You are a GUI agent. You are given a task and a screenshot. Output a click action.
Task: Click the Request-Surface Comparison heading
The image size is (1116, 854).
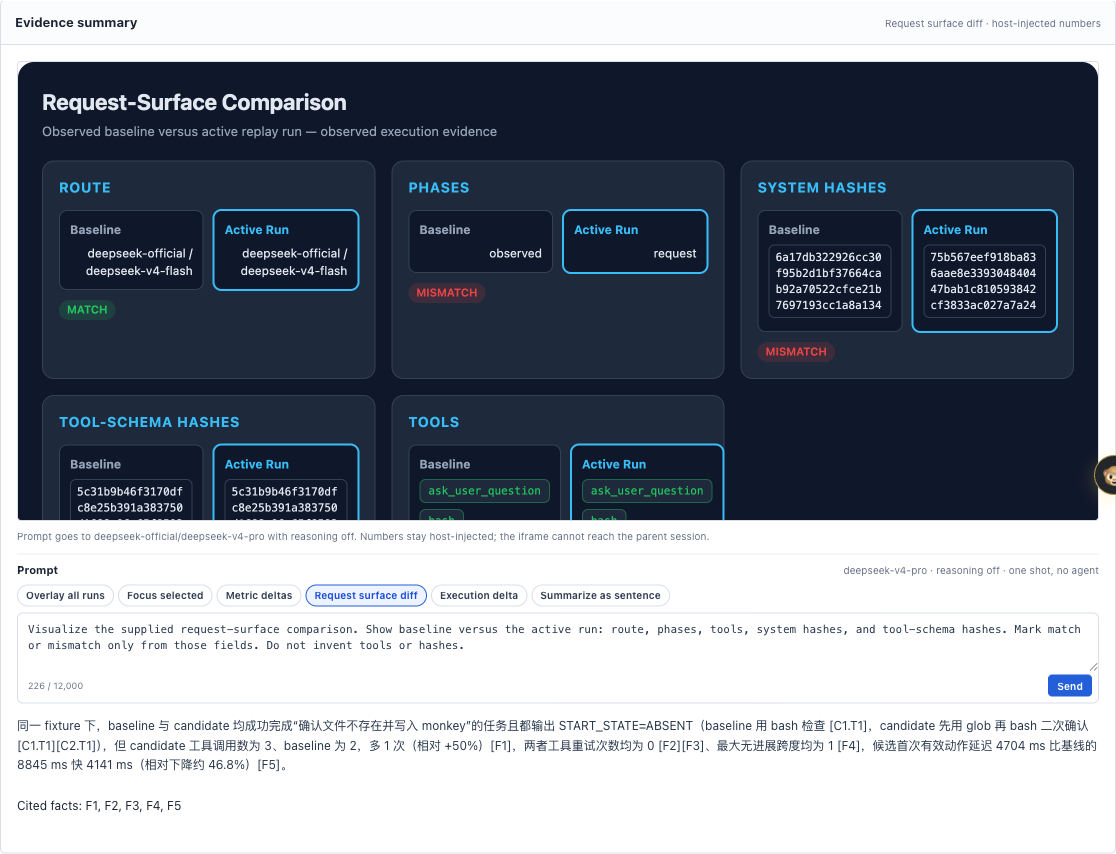(x=194, y=102)
